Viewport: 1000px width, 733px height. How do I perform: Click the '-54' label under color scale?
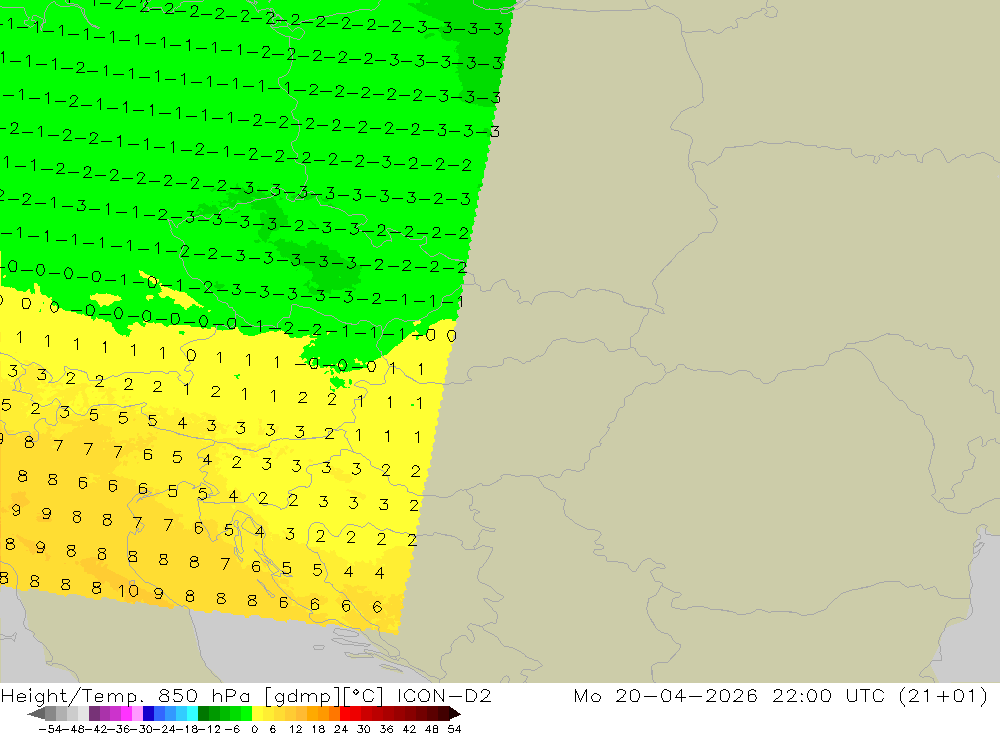(50, 729)
